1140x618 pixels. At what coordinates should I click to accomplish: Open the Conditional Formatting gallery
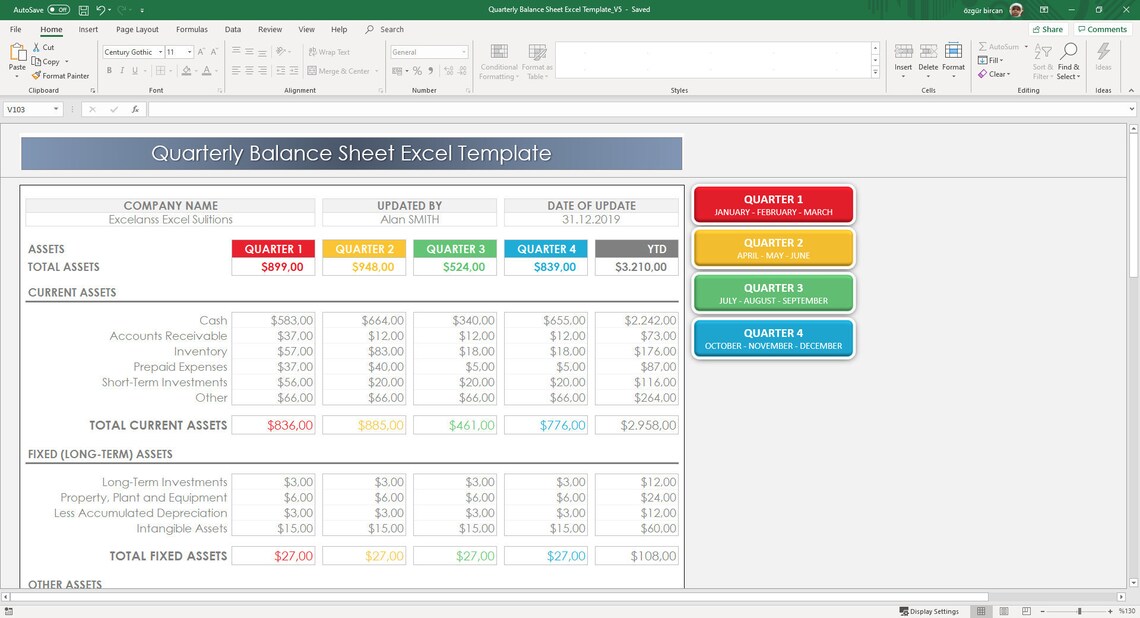tap(498, 60)
